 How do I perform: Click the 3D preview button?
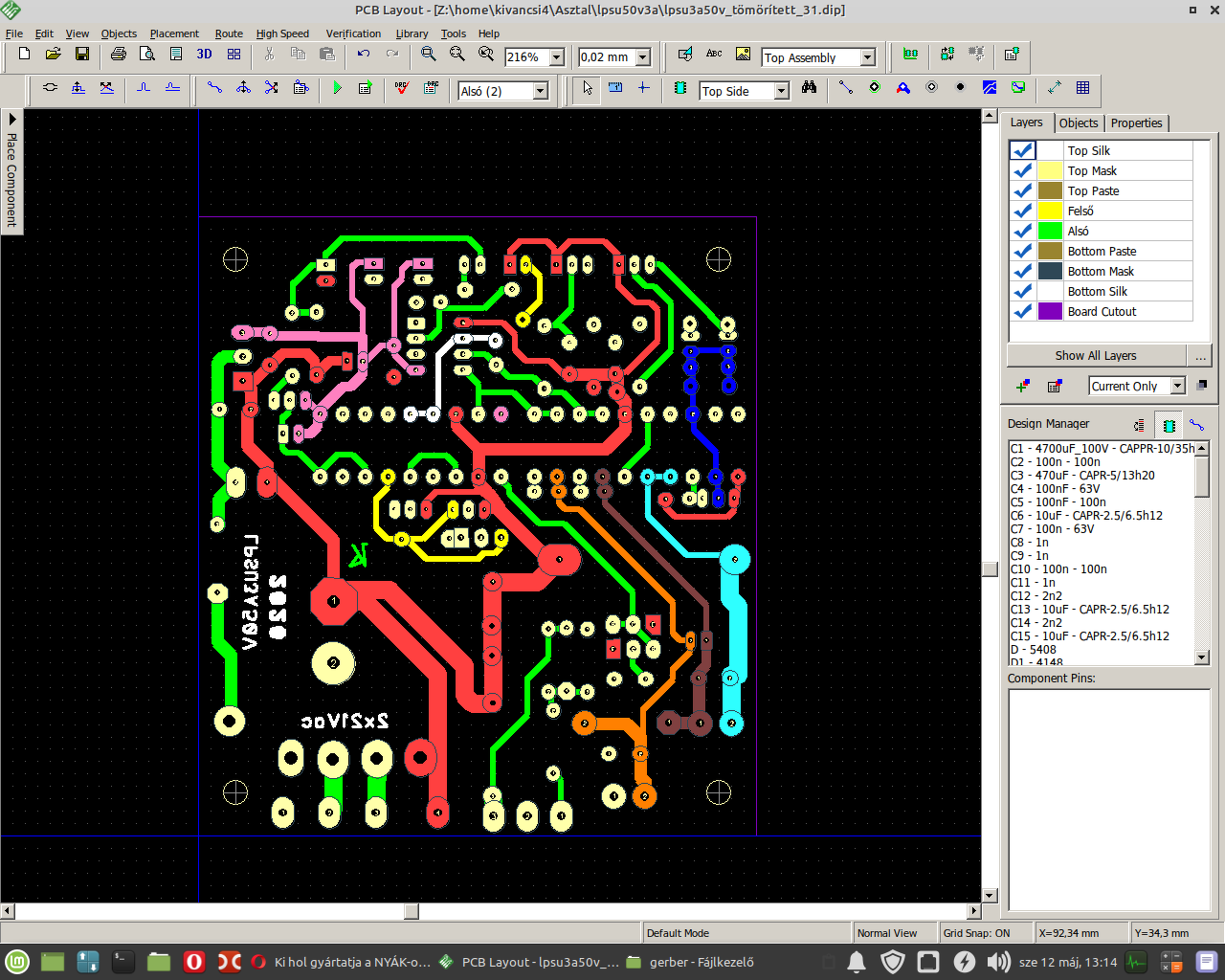coord(204,55)
